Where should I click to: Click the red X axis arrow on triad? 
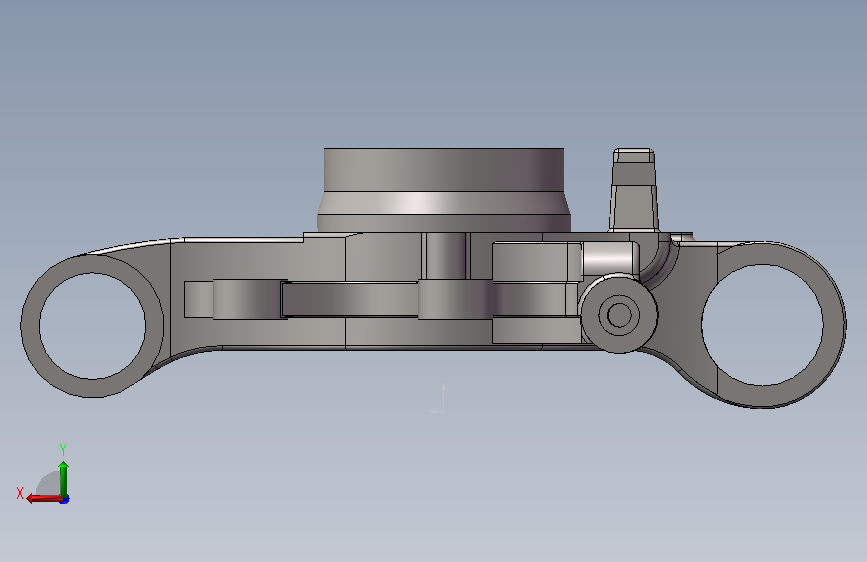43,498
